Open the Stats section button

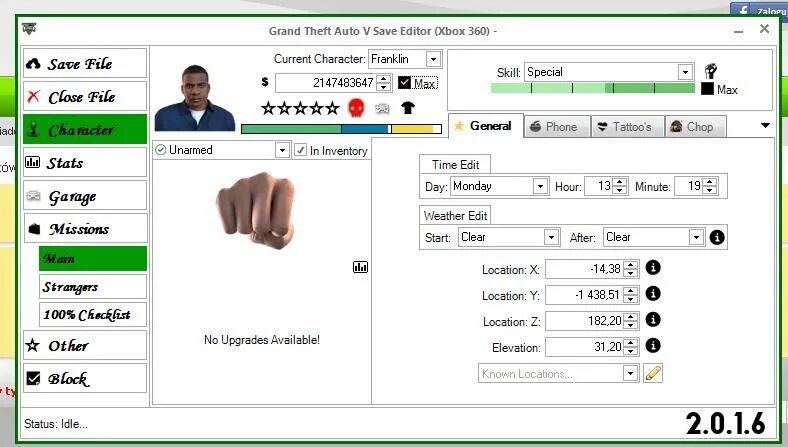click(85, 162)
